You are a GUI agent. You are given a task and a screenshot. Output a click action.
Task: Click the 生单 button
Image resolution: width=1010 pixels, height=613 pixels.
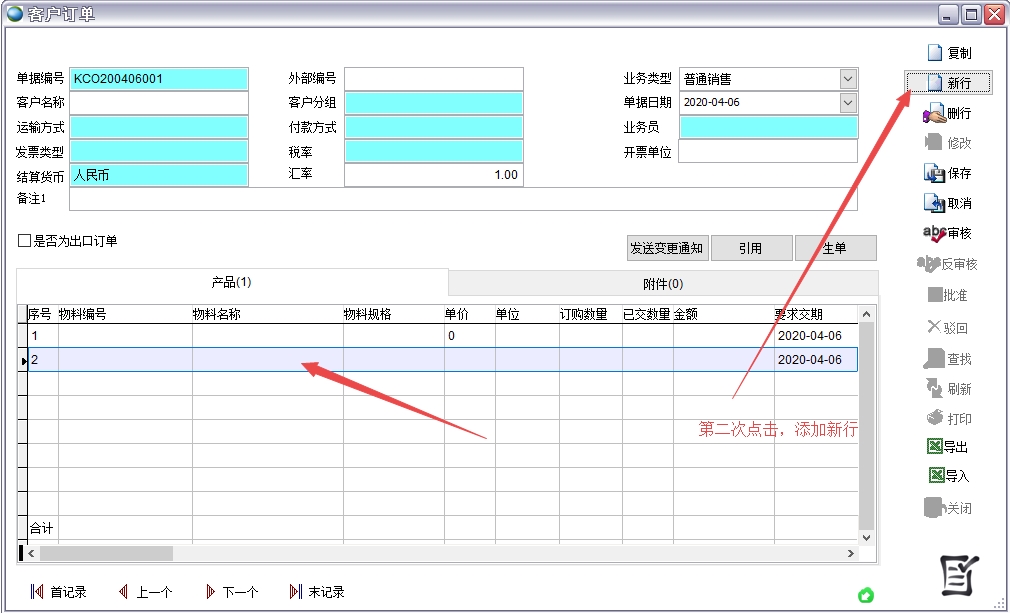pos(835,248)
